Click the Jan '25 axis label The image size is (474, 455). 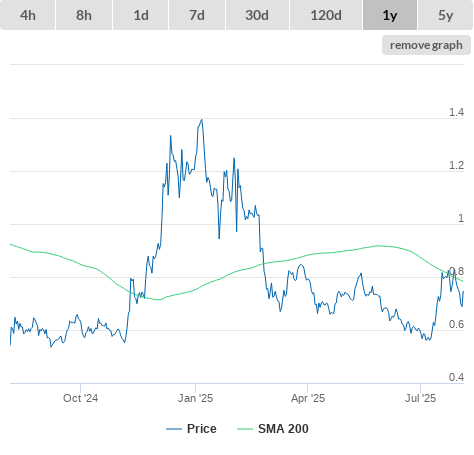tap(195, 398)
